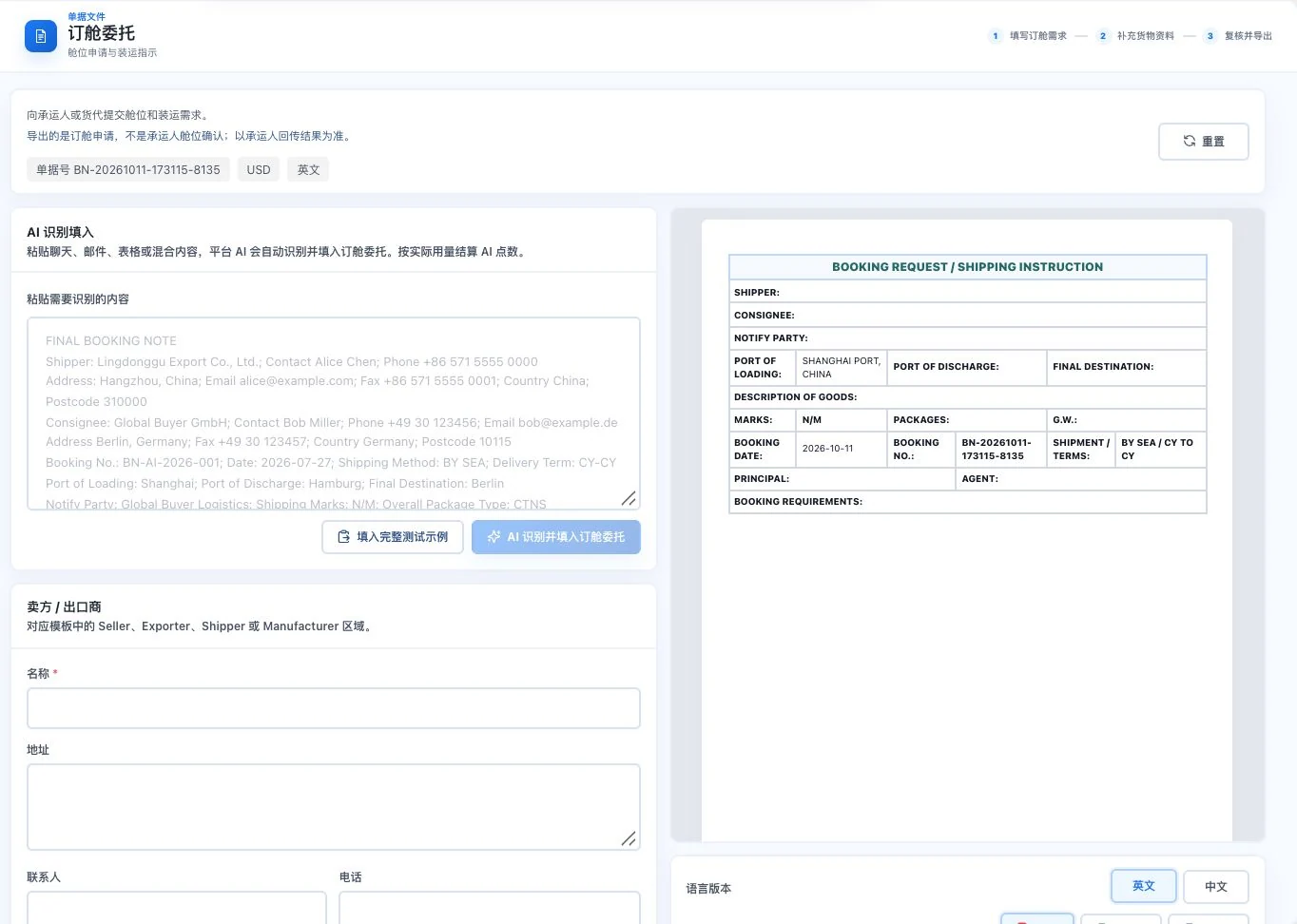
Task: Click the AI 识别填入 section heading
Action: pyautogui.click(x=61, y=232)
